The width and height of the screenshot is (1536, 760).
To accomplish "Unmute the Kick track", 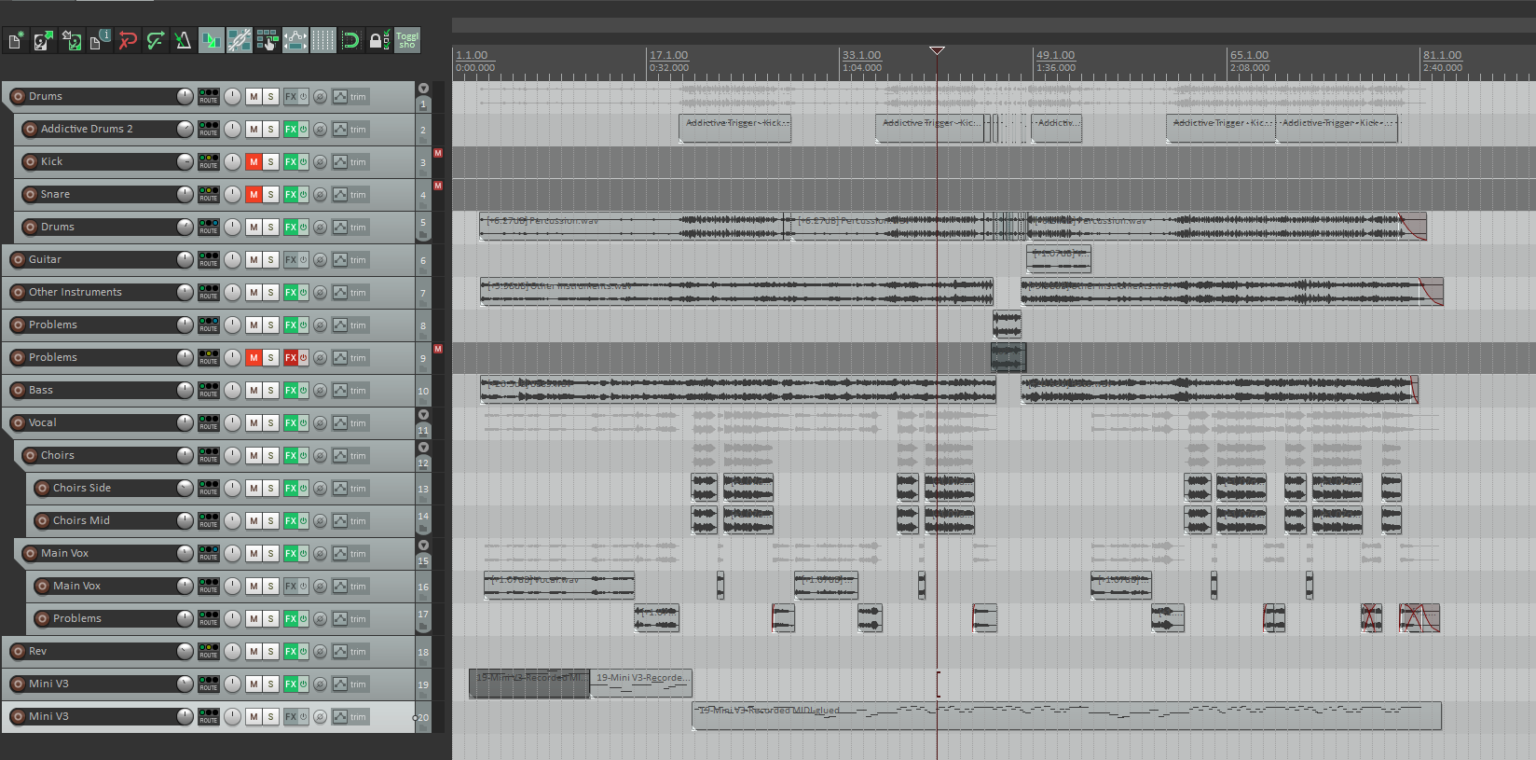I will tap(254, 162).
